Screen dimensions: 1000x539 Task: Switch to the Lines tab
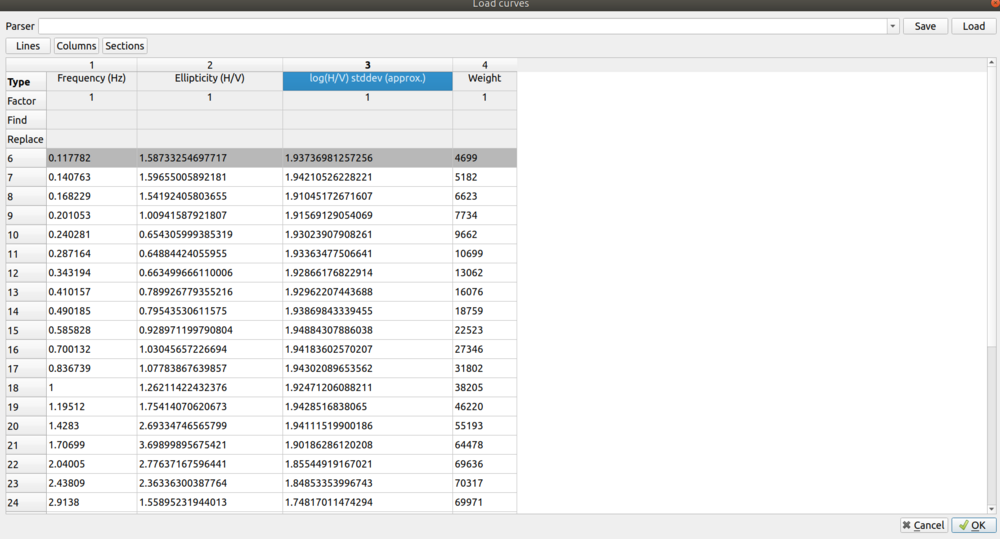(28, 46)
